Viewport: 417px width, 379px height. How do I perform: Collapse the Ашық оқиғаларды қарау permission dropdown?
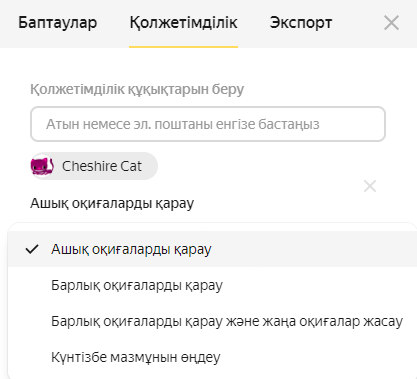[x=112, y=203]
